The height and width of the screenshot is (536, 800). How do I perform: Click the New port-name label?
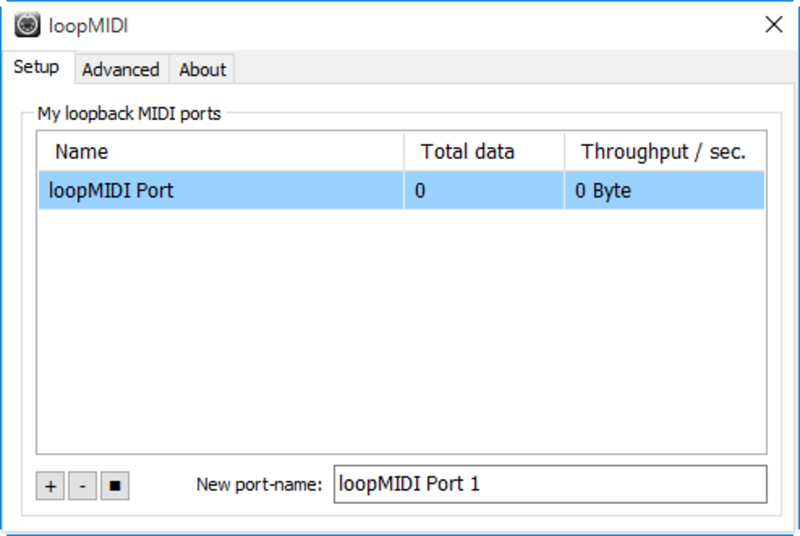(x=259, y=485)
